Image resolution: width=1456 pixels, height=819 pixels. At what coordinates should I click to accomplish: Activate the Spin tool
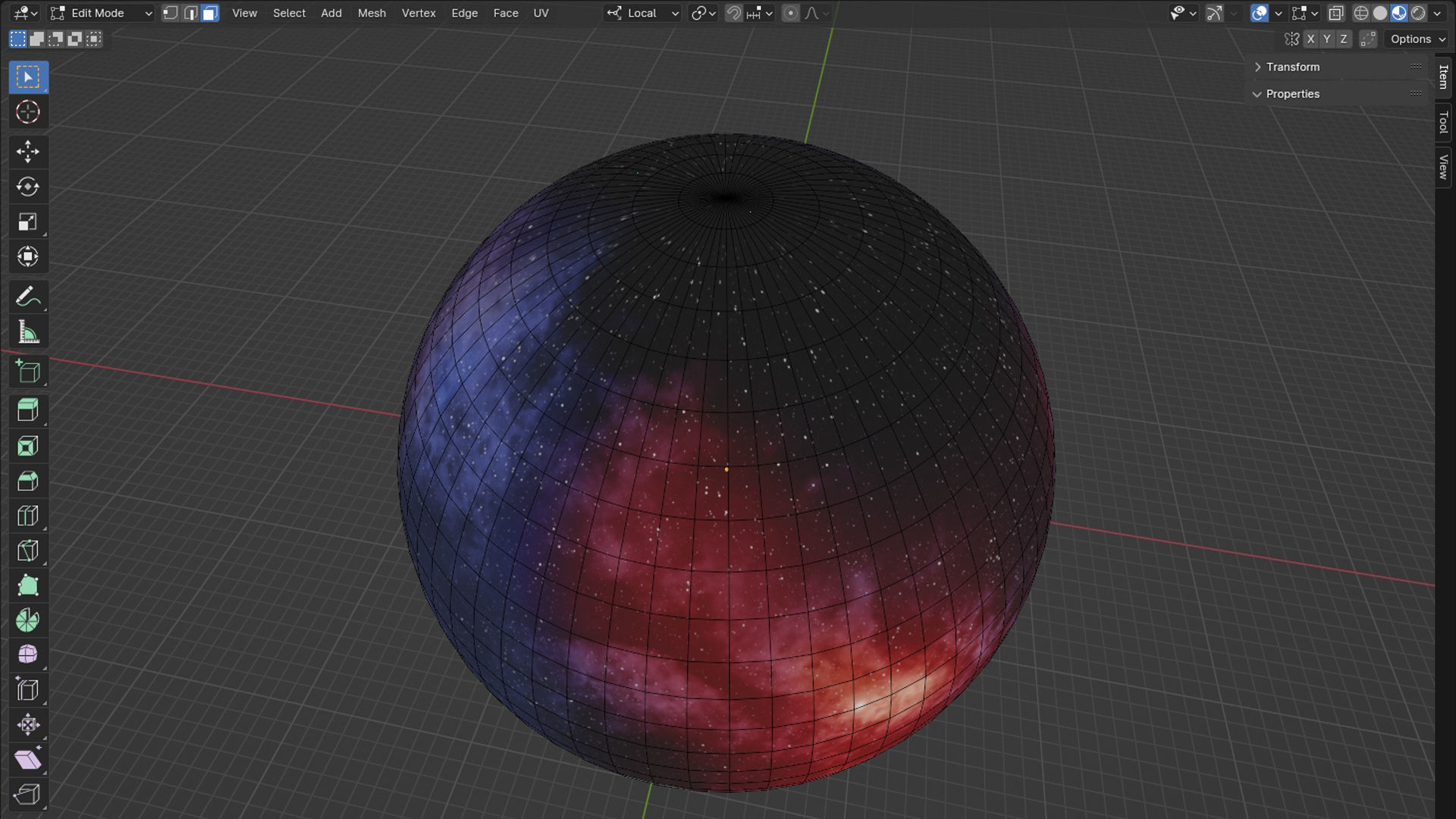point(28,620)
